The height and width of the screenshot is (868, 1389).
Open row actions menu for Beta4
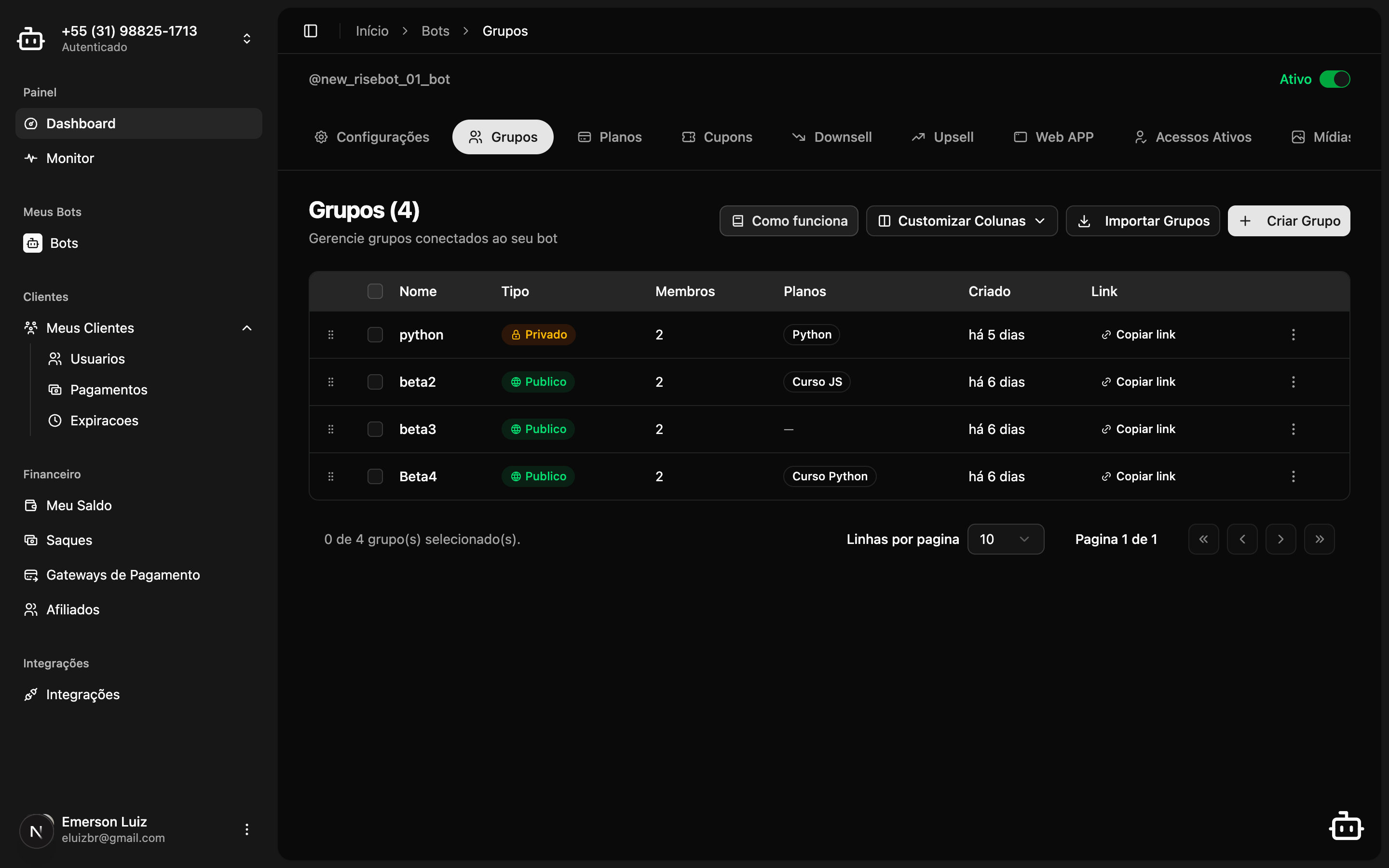click(1293, 476)
